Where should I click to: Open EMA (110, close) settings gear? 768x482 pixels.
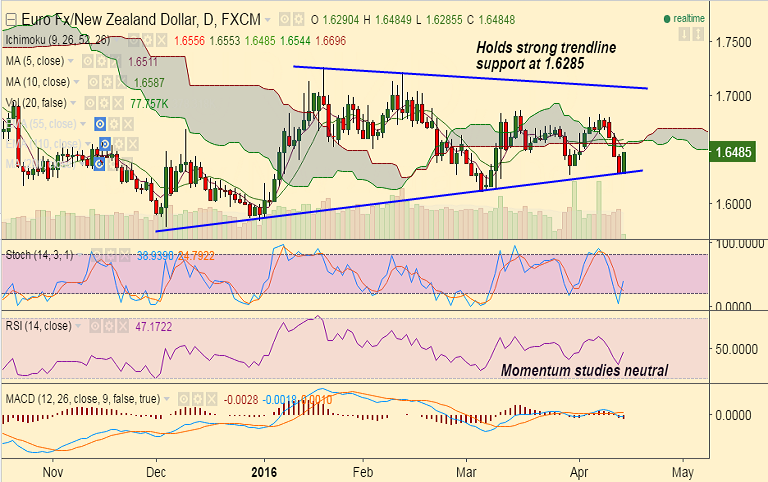tap(119, 145)
